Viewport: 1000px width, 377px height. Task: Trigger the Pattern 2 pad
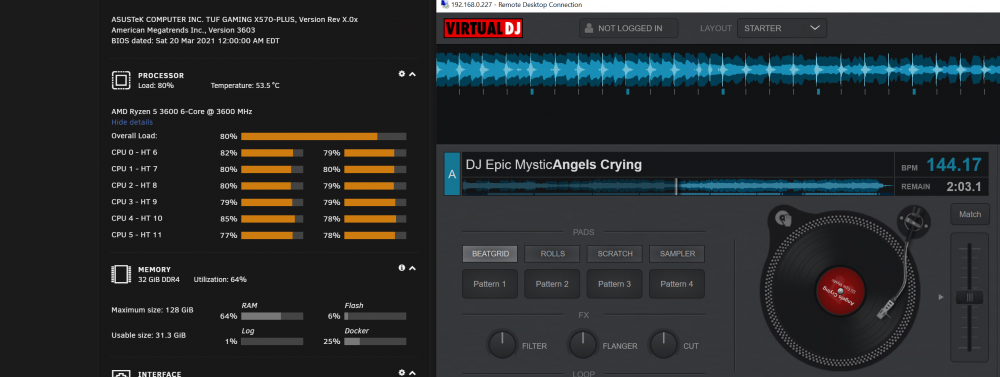pyautogui.click(x=552, y=284)
